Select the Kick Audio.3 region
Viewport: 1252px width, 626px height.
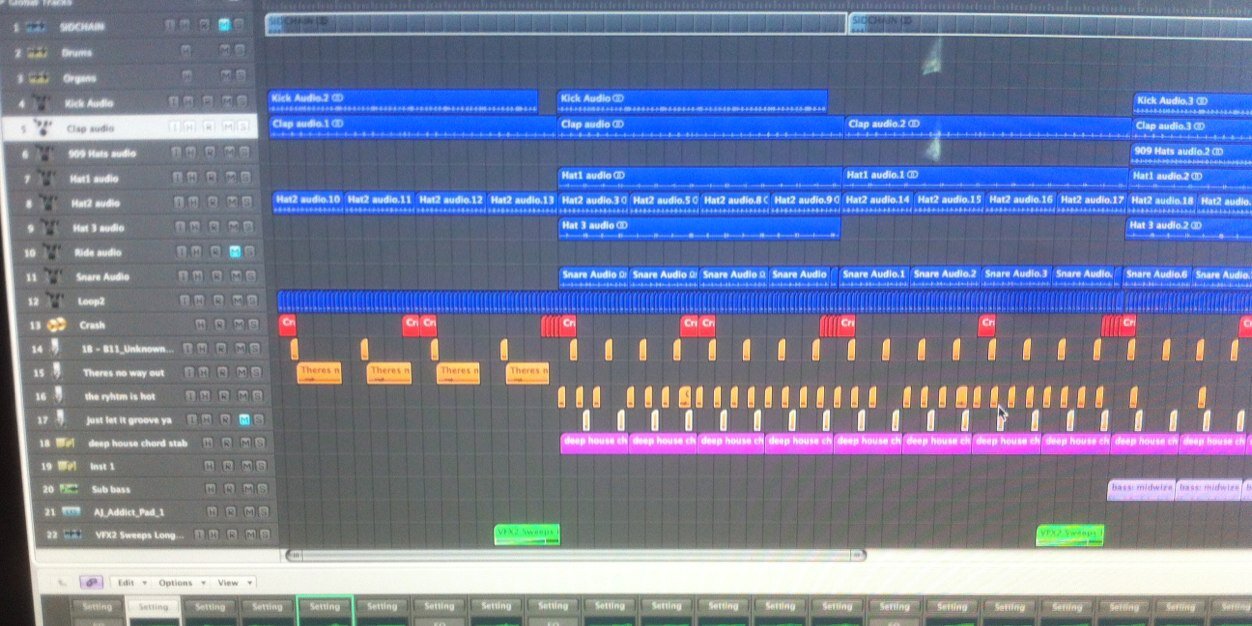click(x=1192, y=103)
